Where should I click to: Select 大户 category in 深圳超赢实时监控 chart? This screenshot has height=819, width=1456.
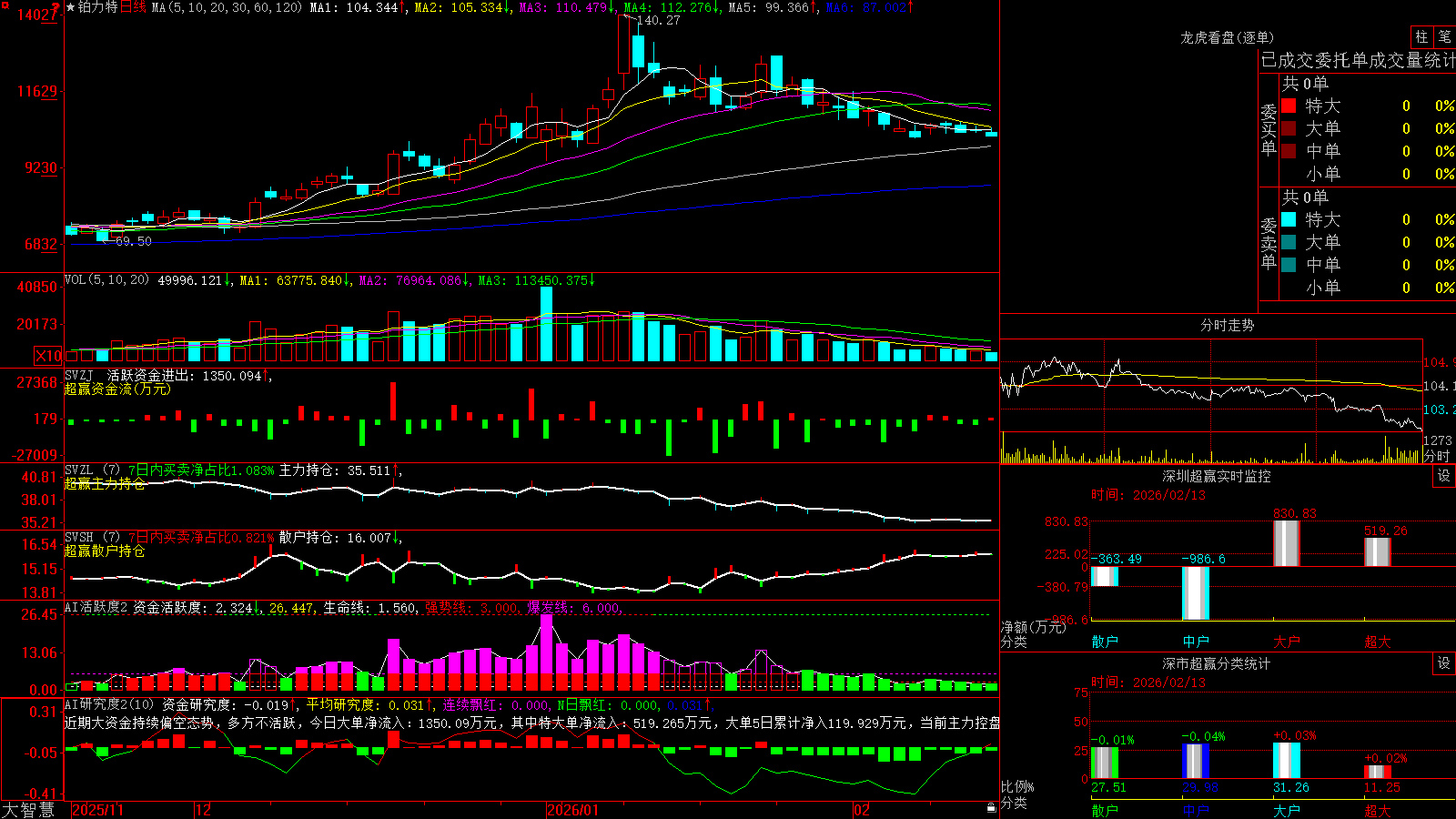click(1287, 642)
